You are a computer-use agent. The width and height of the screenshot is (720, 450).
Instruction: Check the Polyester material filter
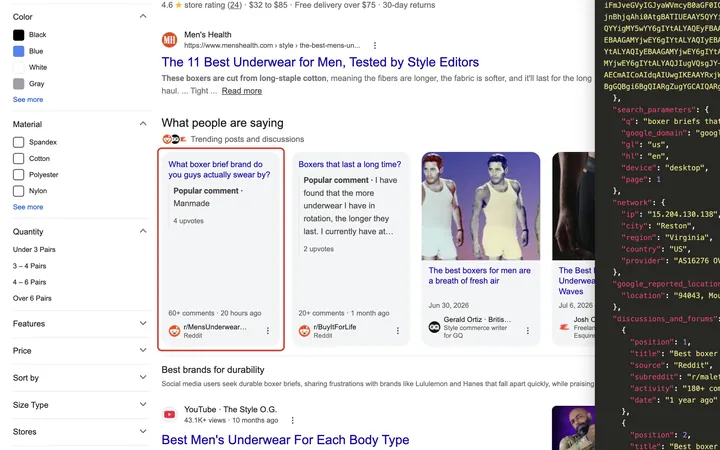tap(18, 174)
